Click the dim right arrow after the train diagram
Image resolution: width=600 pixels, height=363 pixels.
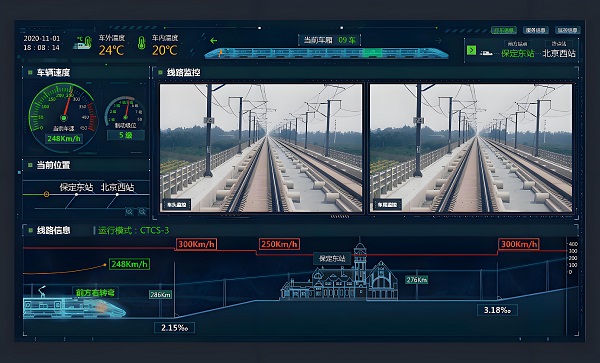439,40
